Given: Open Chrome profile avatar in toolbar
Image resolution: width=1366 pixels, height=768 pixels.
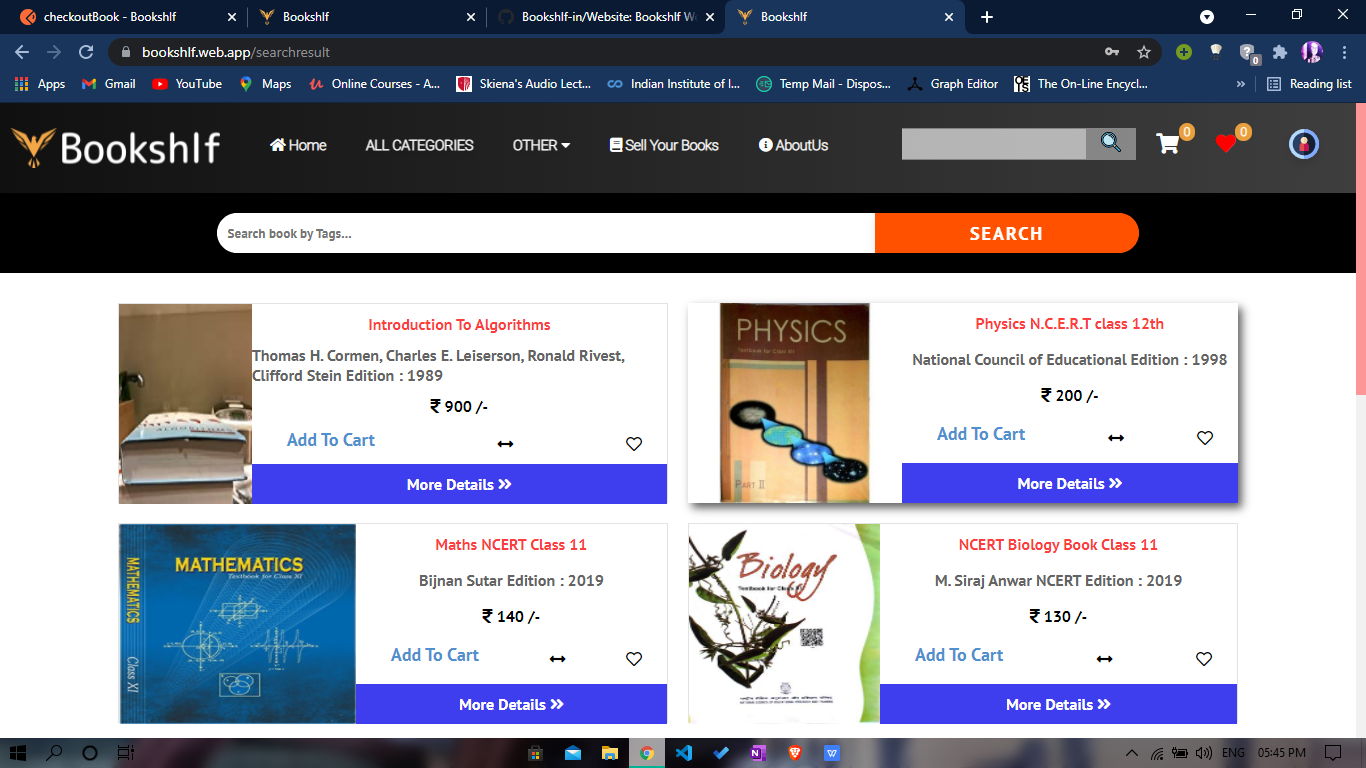Looking at the screenshot, I should [x=1312, y=52].
